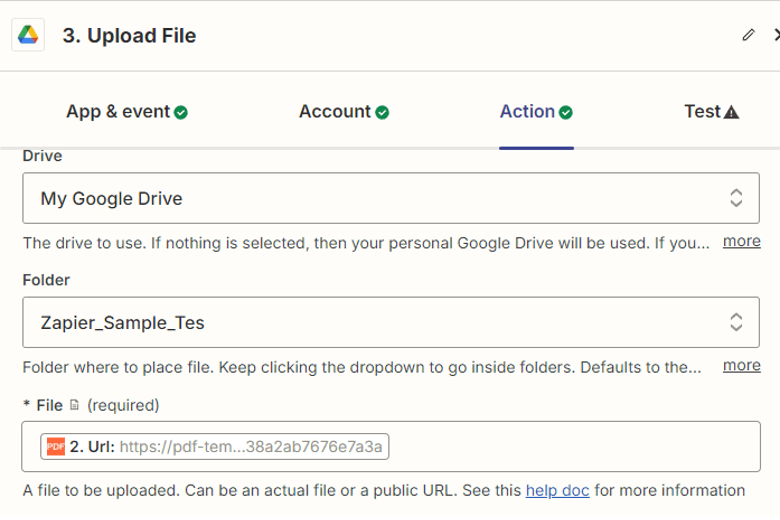This screenshot has width=780, height=520.
Task: Click the Google Drive app icon
Action: tap(26, 35)
